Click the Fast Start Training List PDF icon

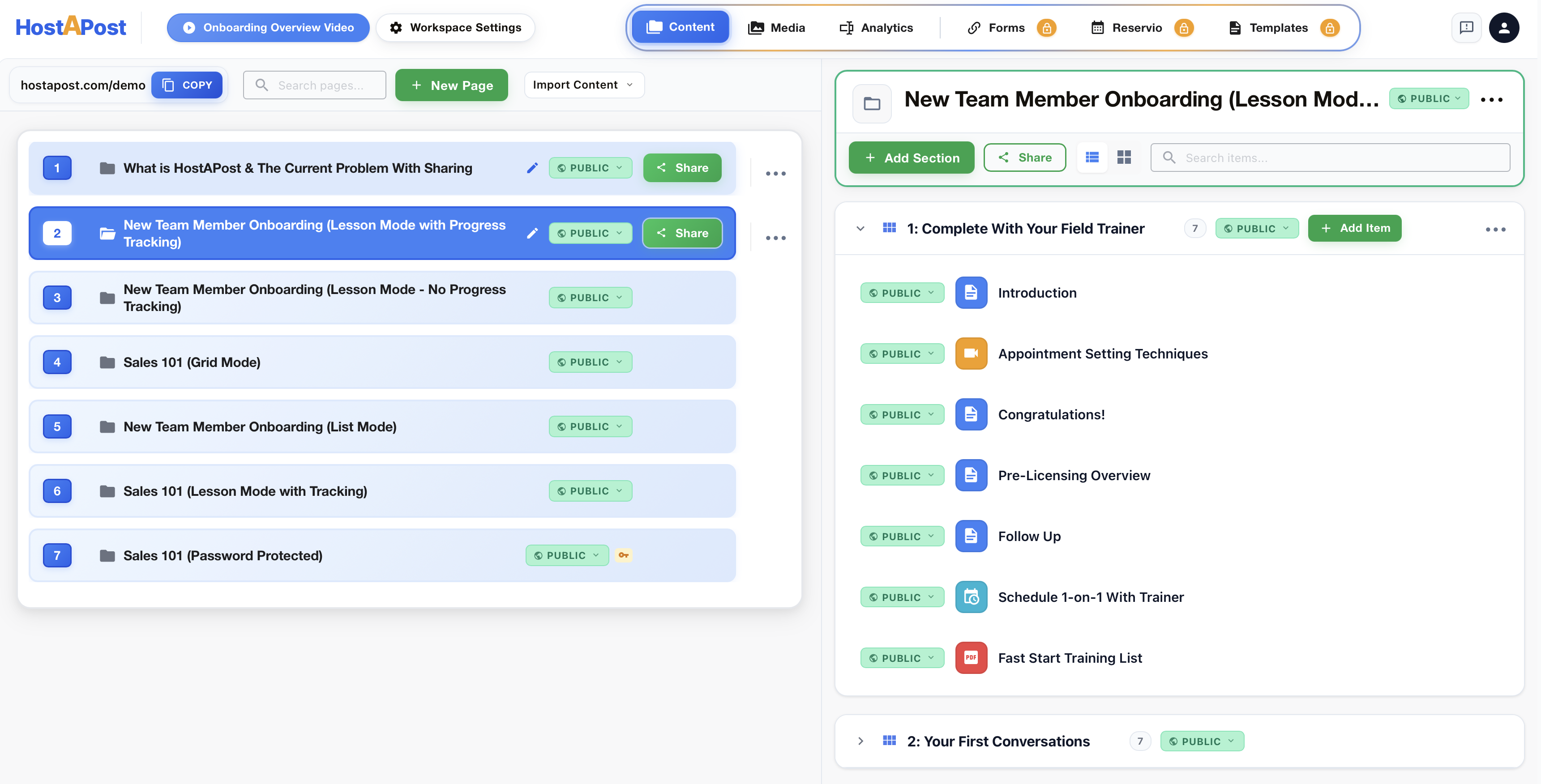point(971,658)
